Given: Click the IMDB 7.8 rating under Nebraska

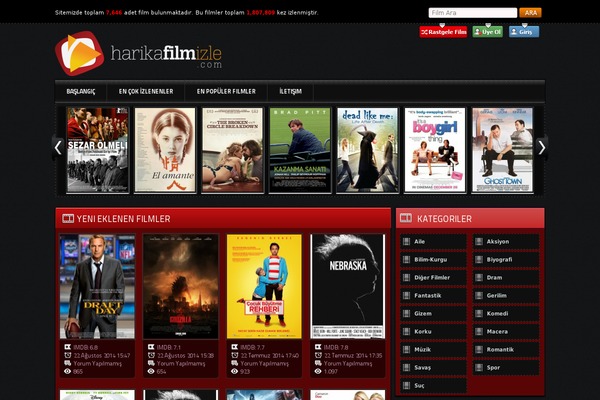Looking at the screenshot, I should (336, 347).
